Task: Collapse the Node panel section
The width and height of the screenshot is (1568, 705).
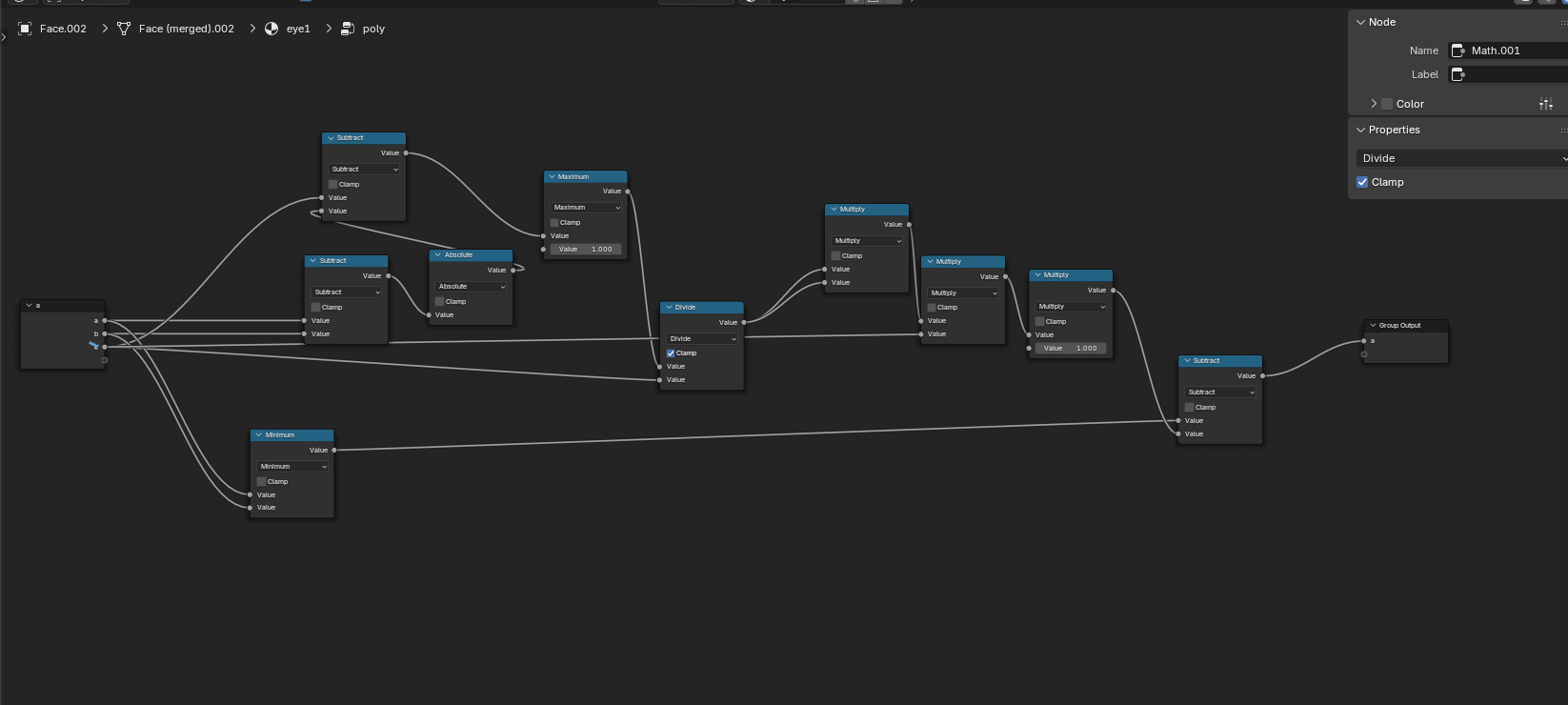Action: pyautogui.click(x=1361, y=22)
